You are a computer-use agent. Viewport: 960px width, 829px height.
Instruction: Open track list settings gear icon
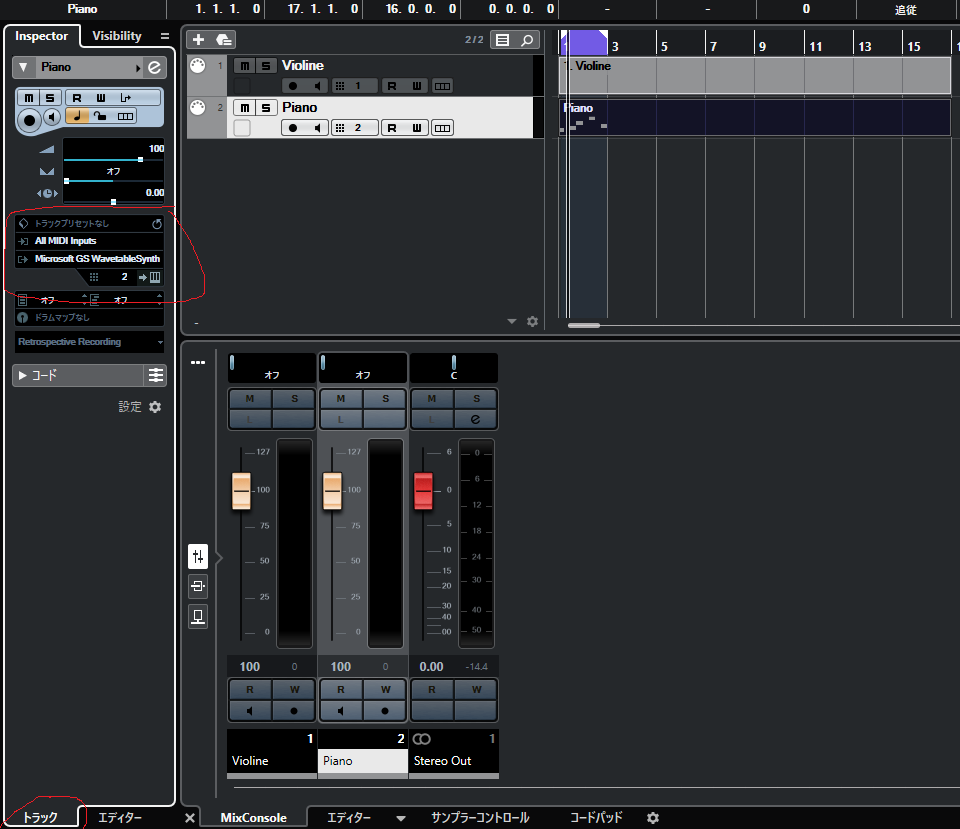(533, 321)
